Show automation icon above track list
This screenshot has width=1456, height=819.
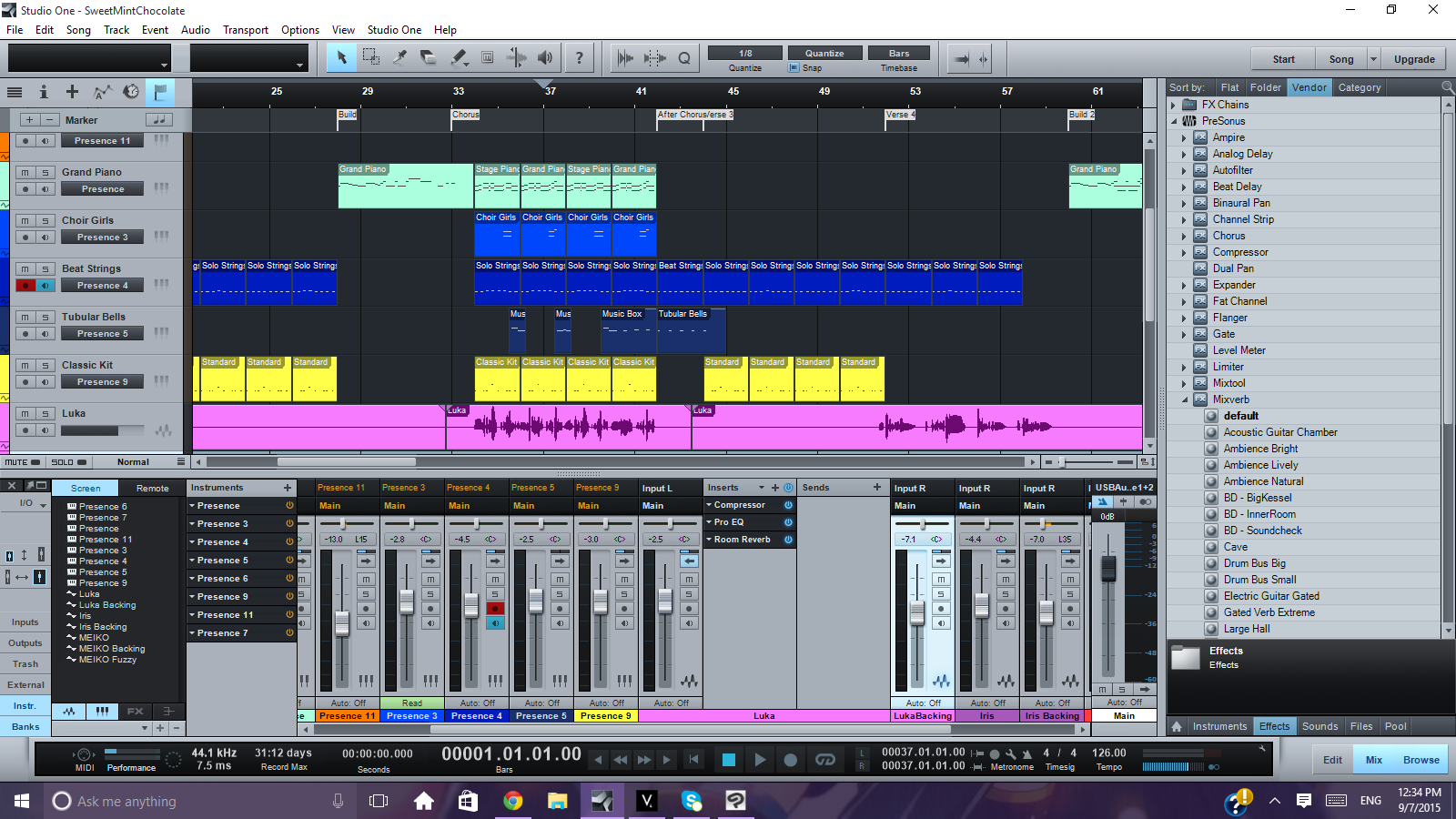tap(102, 92)
